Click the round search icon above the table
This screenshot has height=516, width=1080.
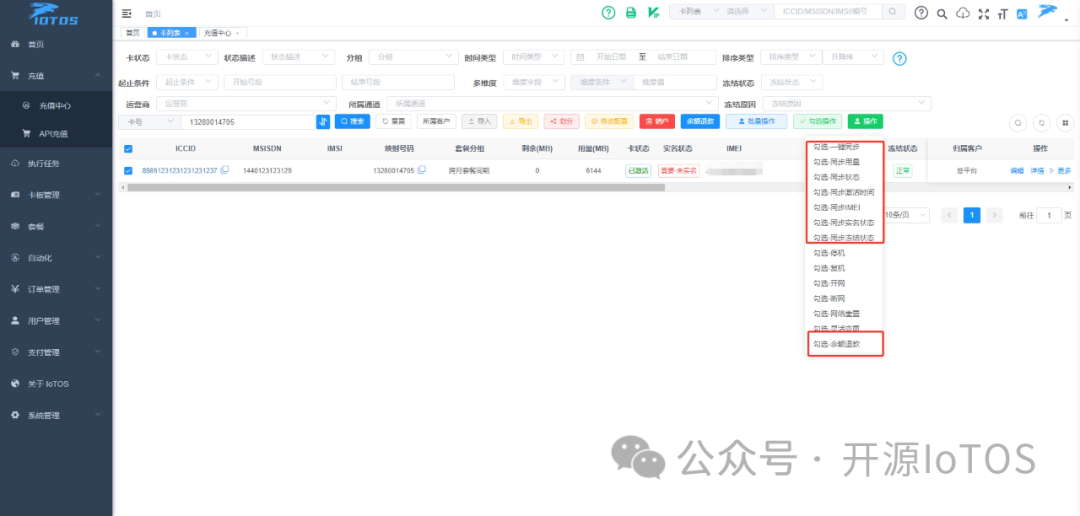[1018, 123]
